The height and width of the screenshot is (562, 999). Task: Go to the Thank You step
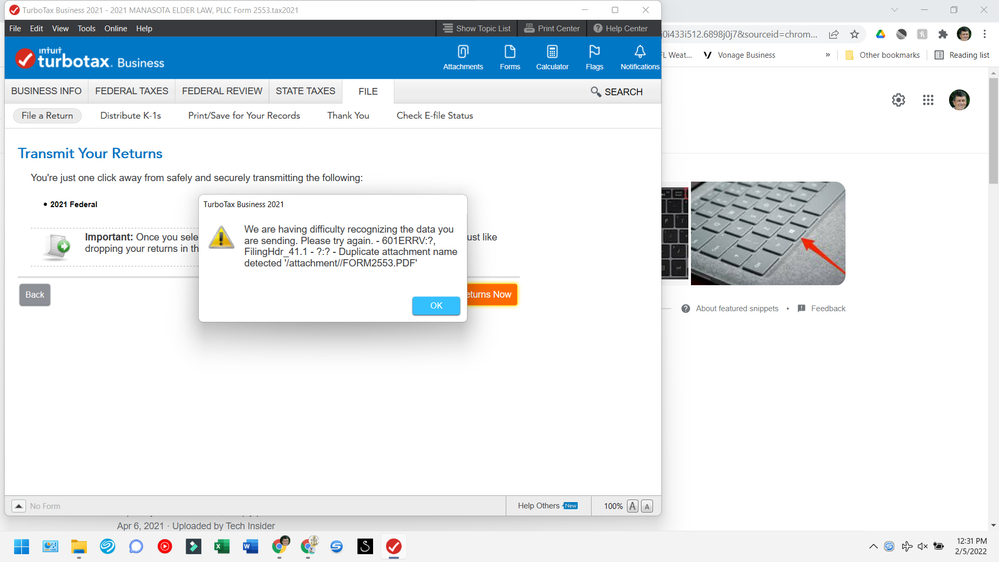coord(348,115)
